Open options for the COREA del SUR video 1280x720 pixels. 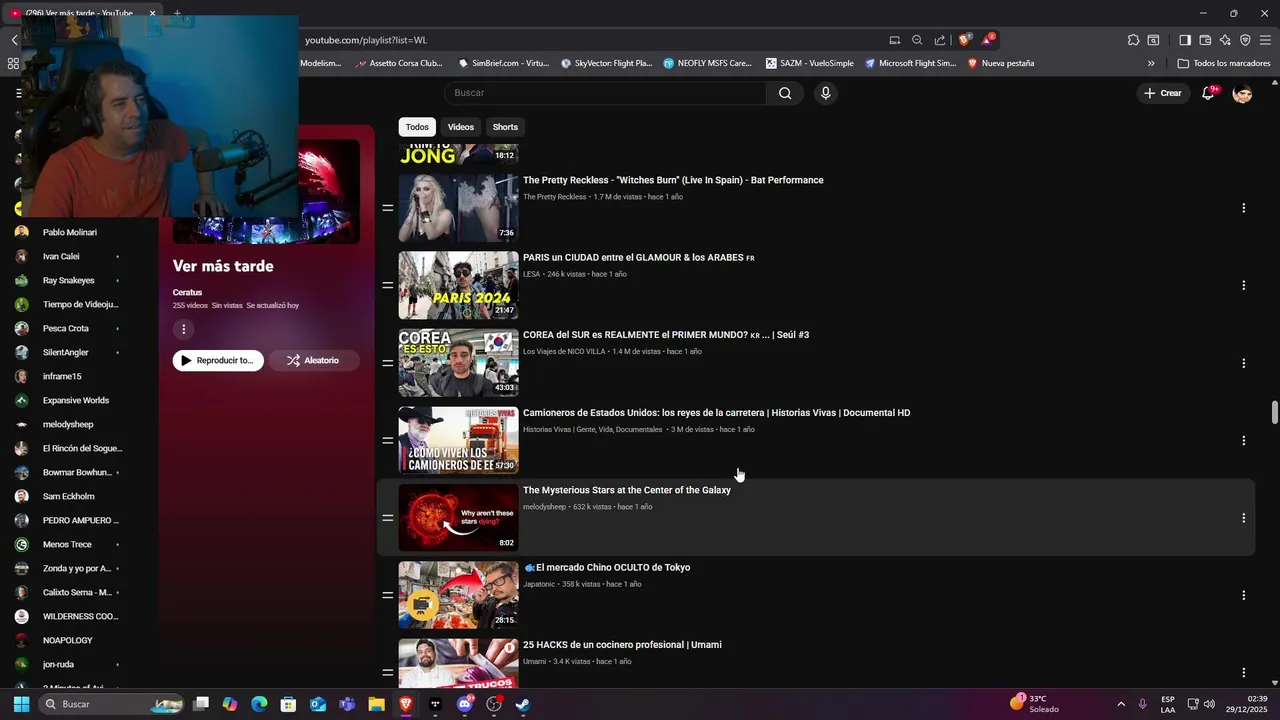[x=1244, y=363]
